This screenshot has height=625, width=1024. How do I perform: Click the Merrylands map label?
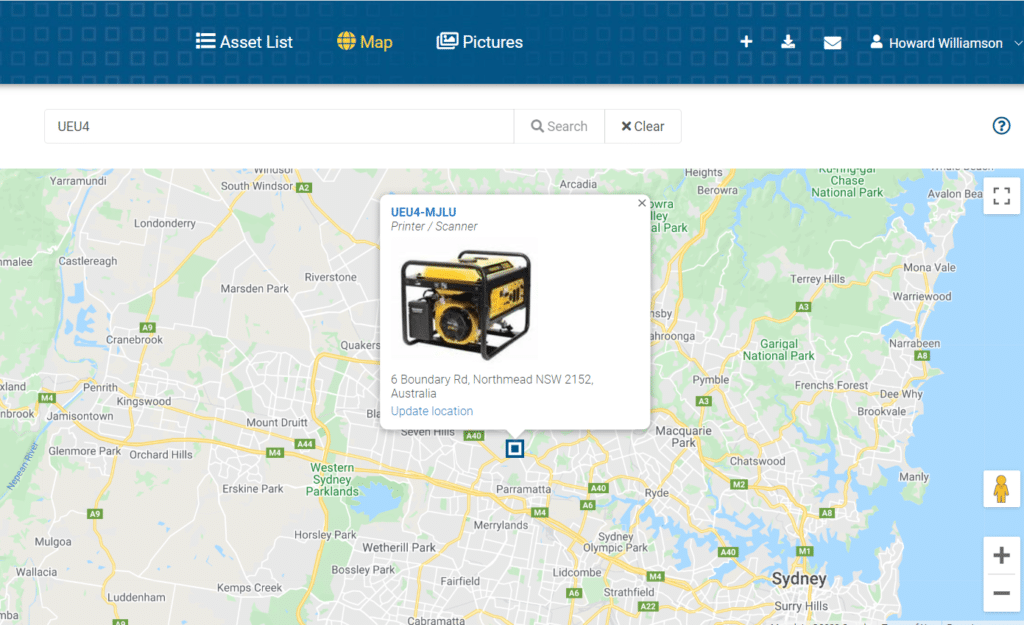501,525
